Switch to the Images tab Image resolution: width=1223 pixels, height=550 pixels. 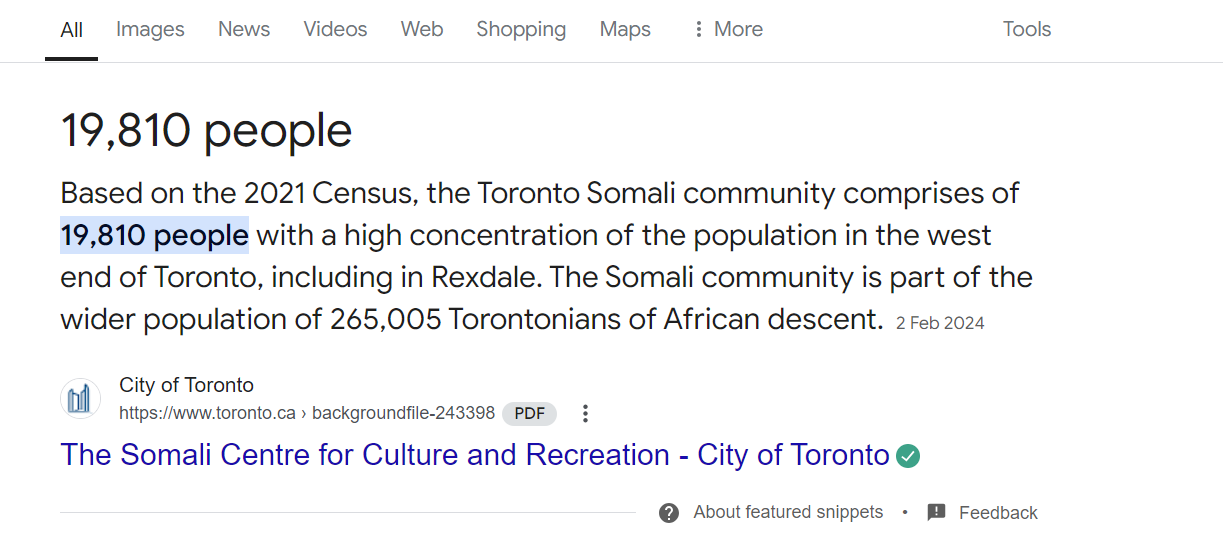click(x=150, y=29)
